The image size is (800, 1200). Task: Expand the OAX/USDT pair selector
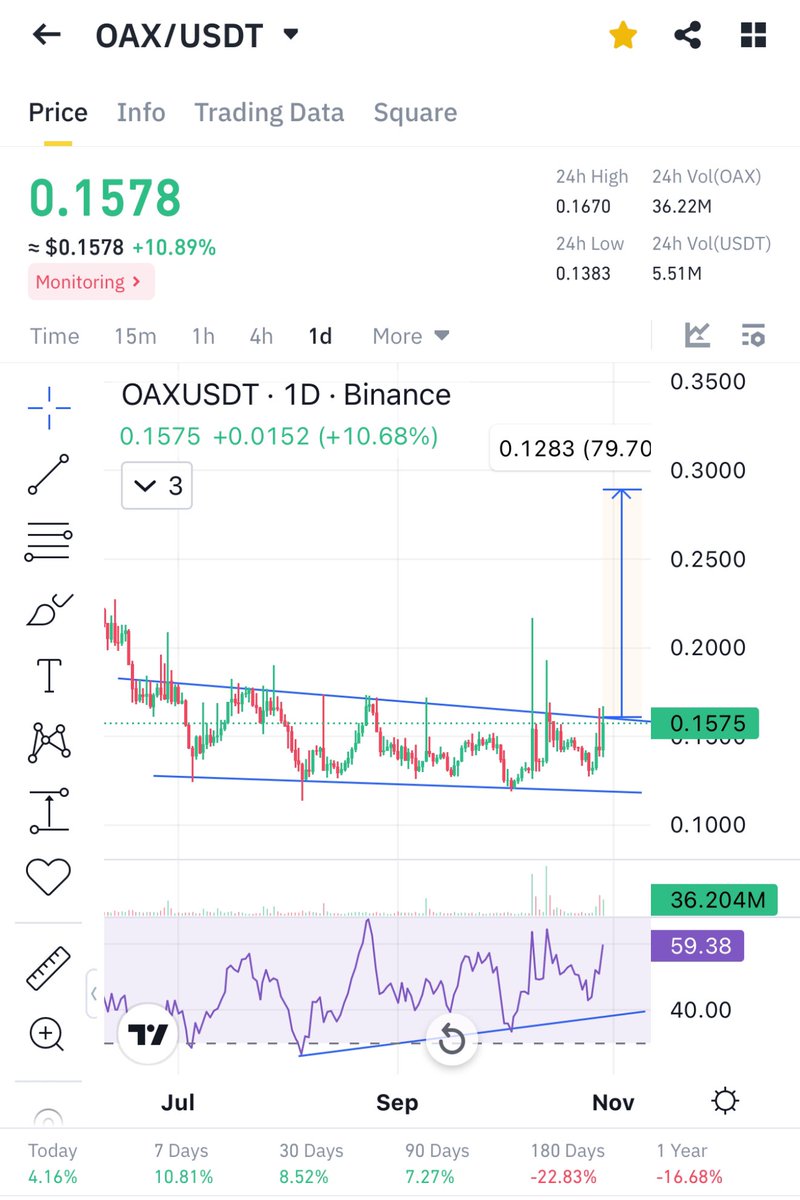(x=289, y=33)
